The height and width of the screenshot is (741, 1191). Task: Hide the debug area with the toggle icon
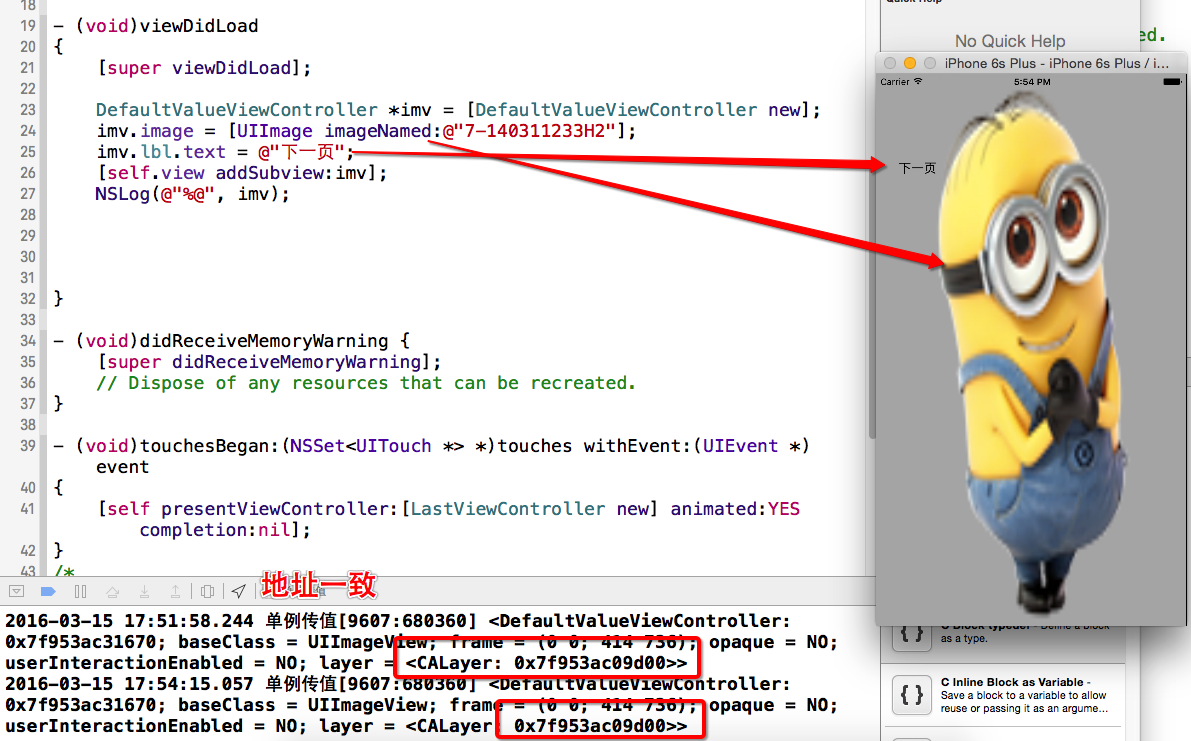point(17,591)
